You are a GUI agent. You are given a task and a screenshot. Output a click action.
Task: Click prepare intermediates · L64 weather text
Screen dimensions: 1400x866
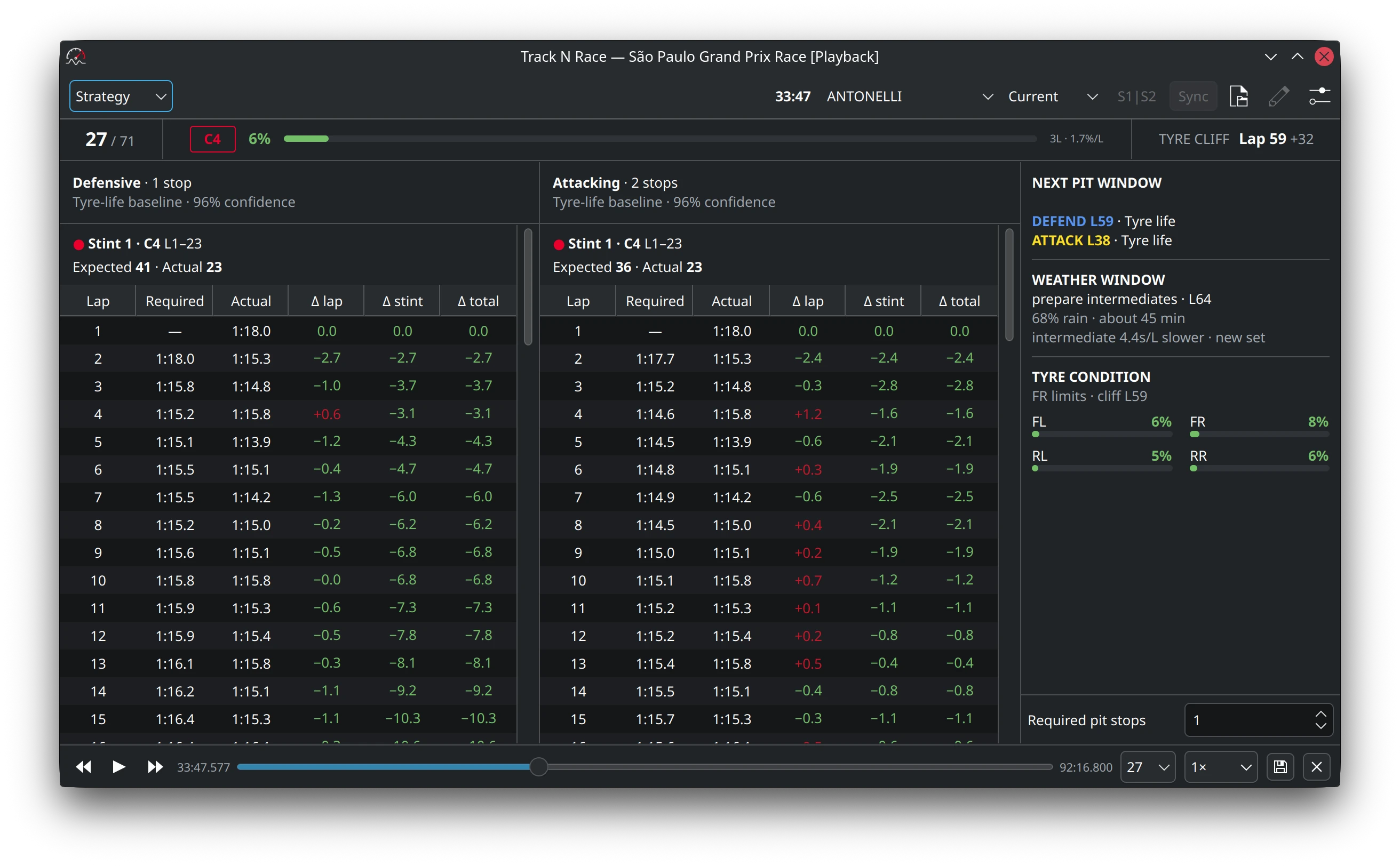click(1121, 299)
